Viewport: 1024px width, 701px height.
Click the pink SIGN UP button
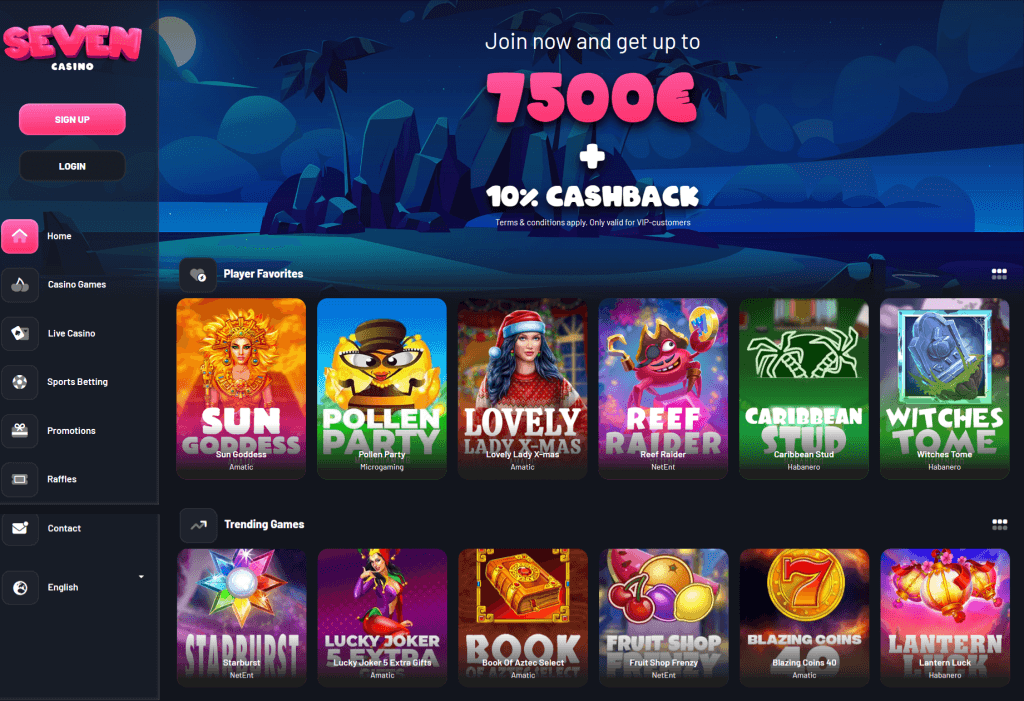[72, 120]
